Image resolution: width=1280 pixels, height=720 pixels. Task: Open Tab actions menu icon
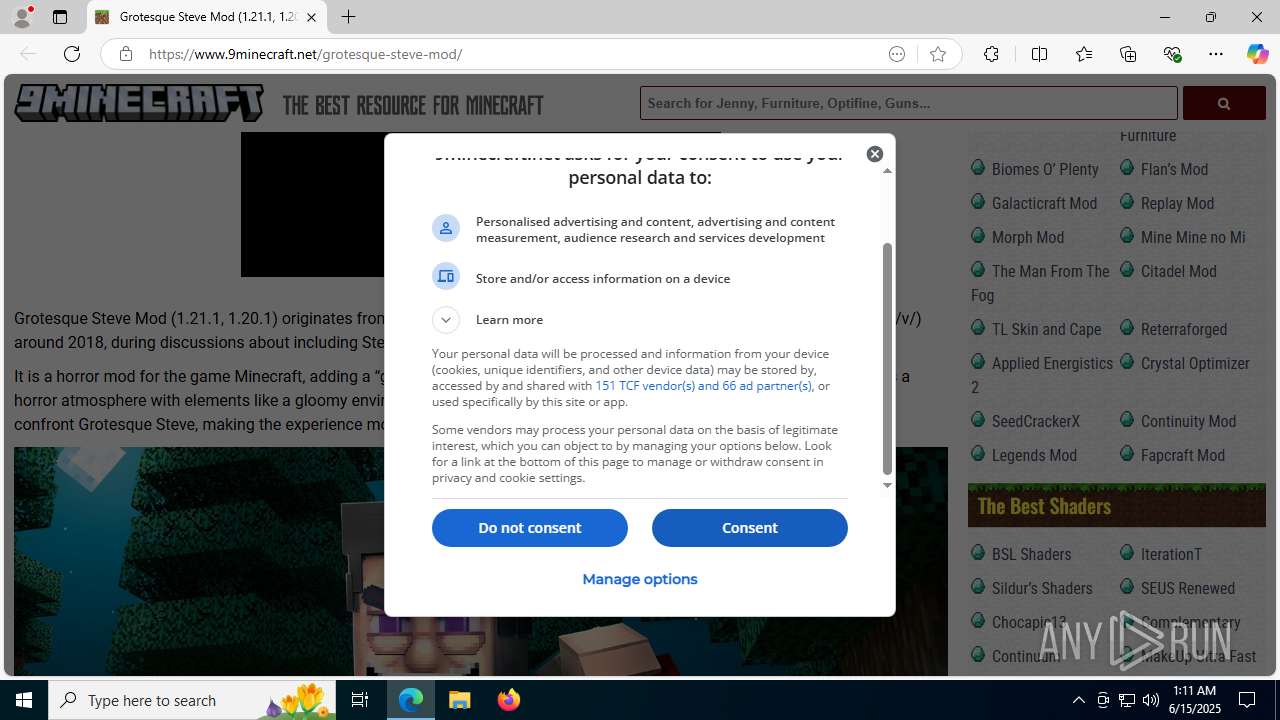coord(60,17)
